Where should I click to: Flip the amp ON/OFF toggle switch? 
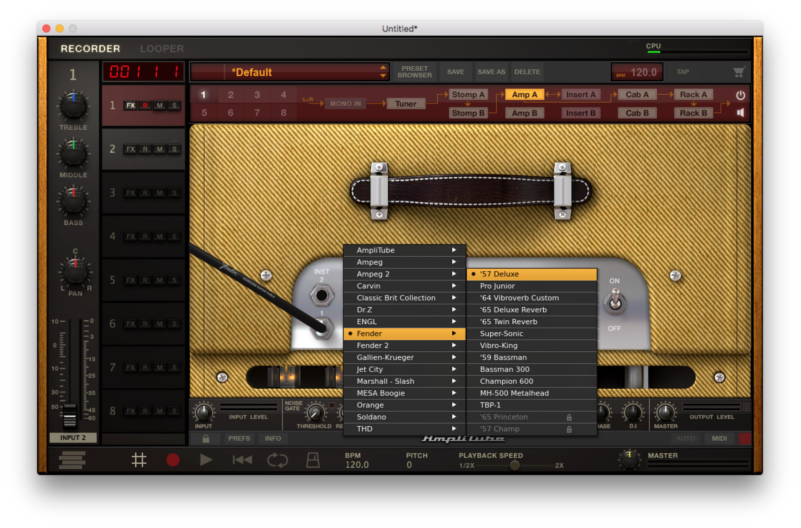pos(615,302)
